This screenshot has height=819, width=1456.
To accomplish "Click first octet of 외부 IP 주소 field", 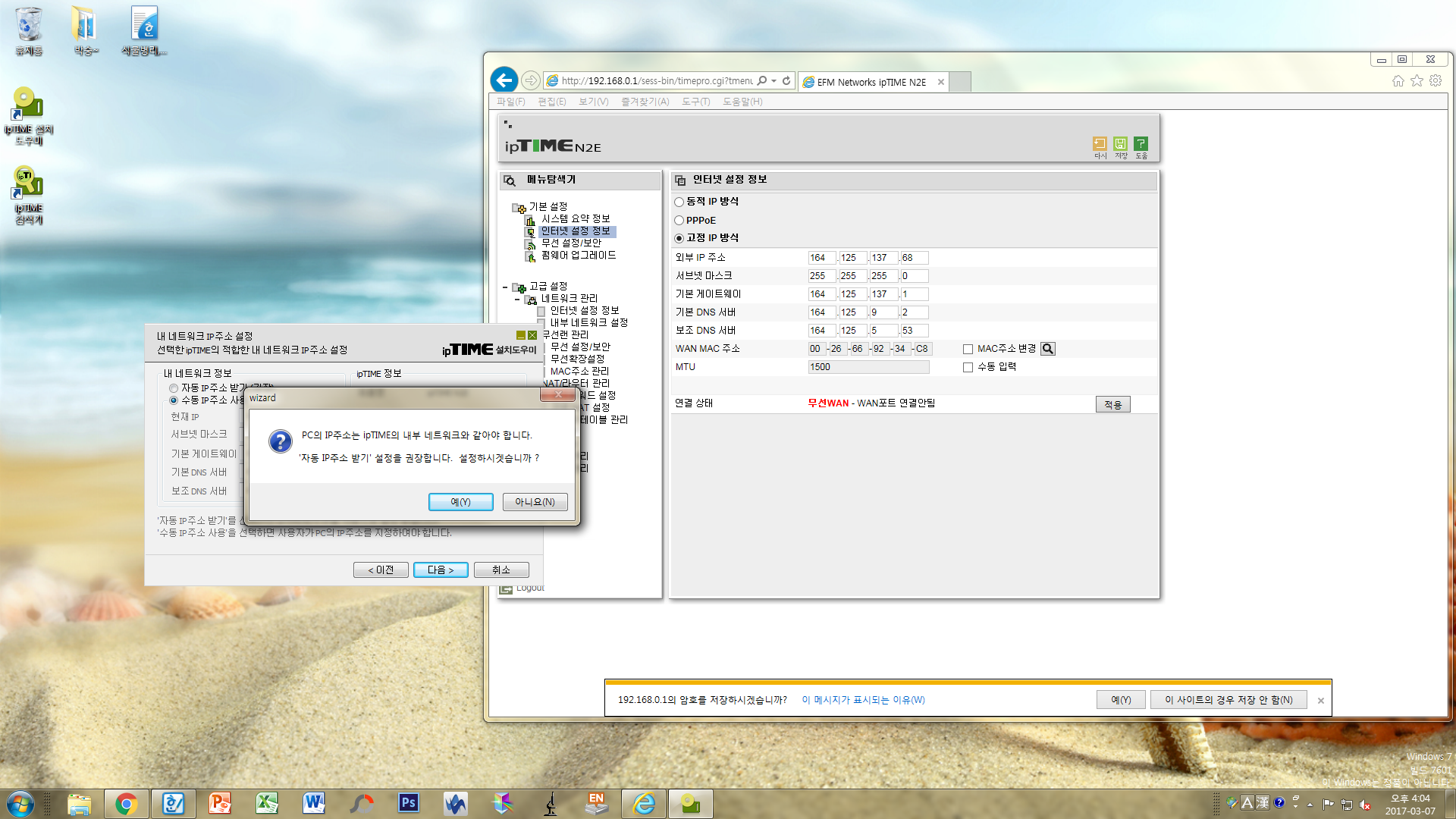I will (x=821, y=258).
